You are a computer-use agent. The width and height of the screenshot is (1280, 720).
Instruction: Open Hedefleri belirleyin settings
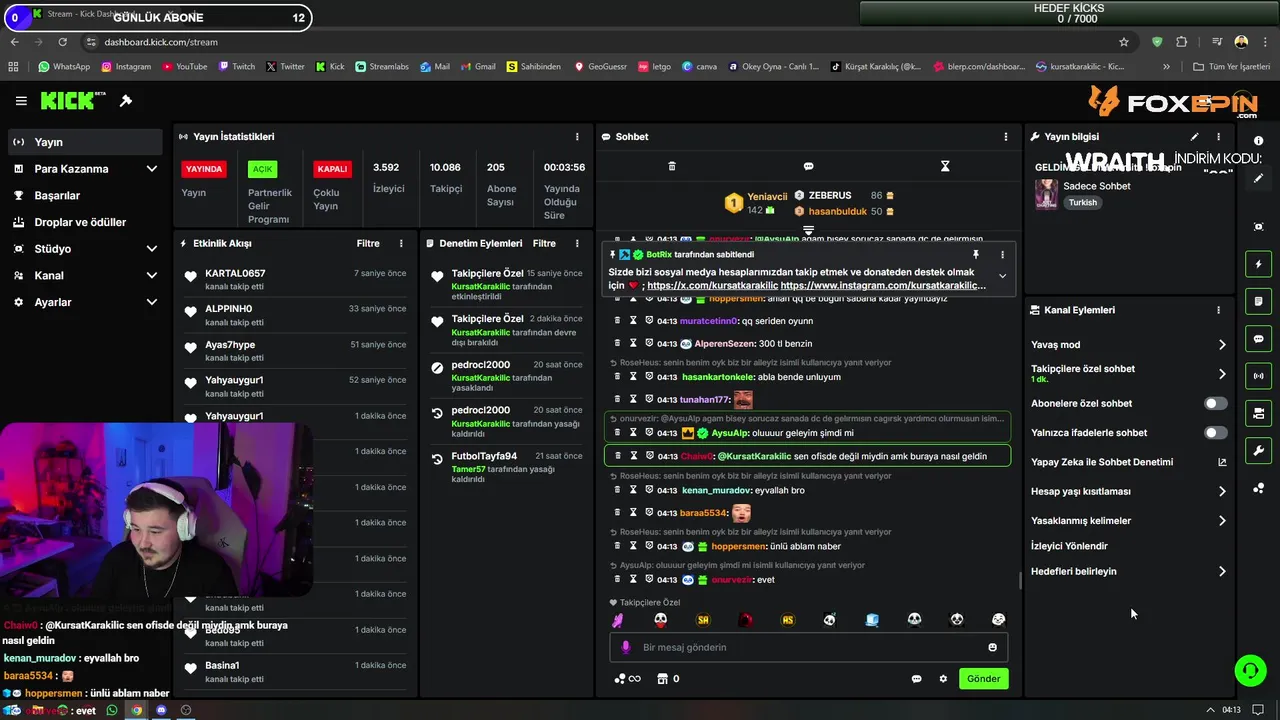1129,572
